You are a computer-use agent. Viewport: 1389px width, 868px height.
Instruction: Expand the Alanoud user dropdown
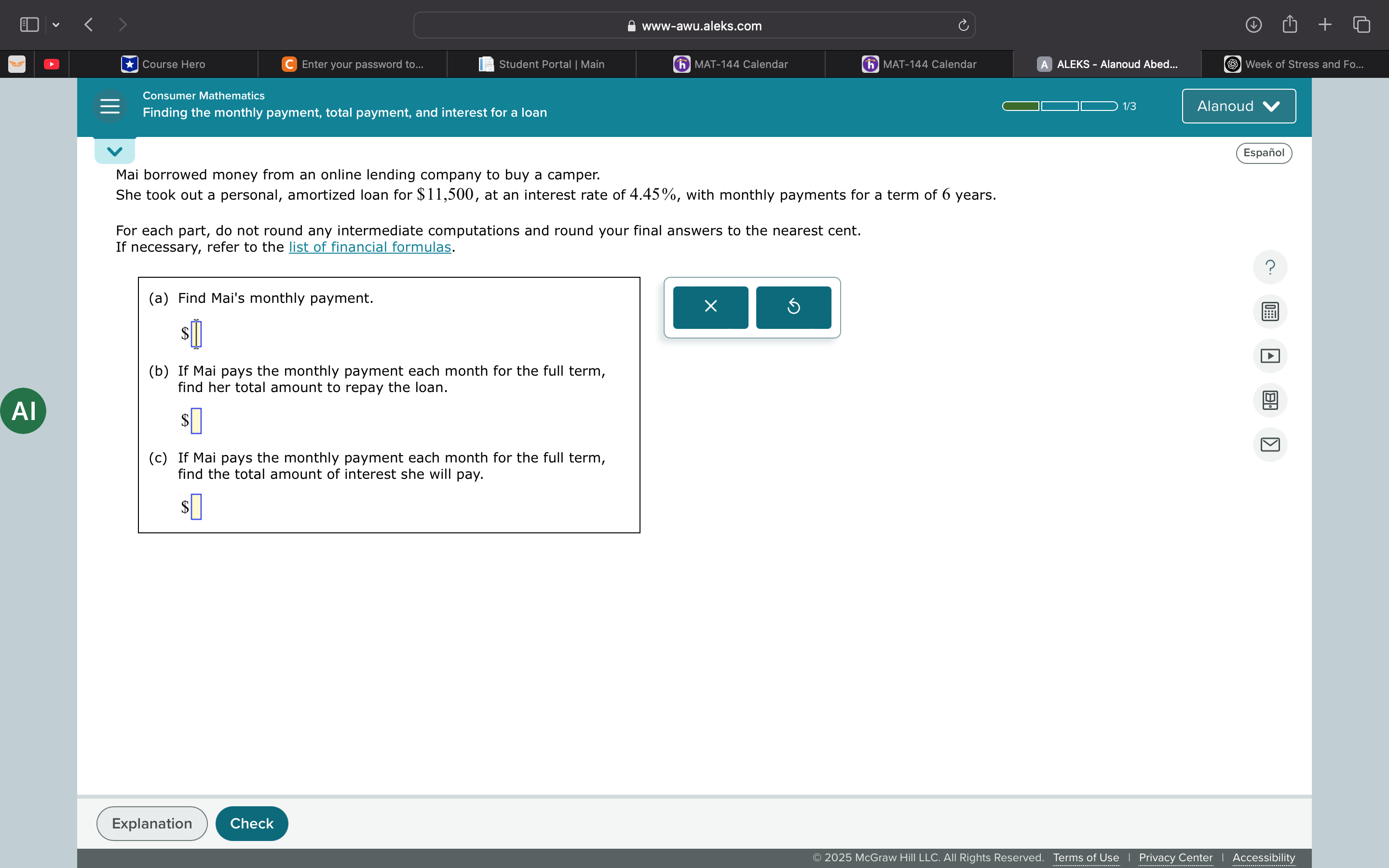(1239, 106)
